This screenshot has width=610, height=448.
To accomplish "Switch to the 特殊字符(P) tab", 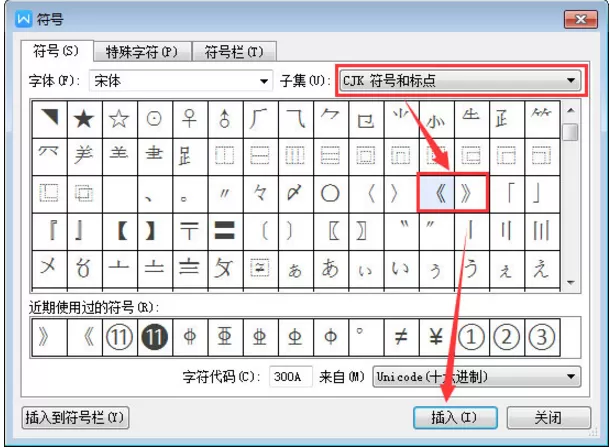I will 142,52.
